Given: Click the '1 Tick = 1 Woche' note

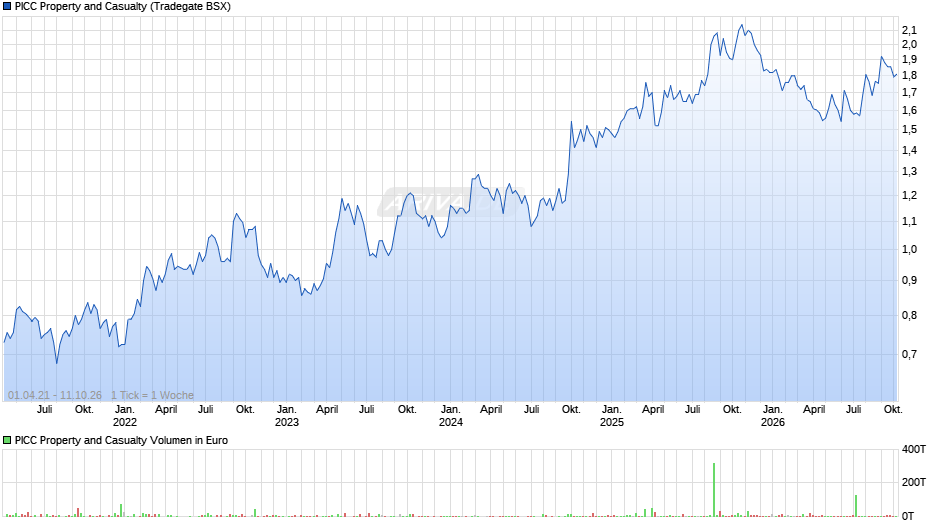Looking at the screenshot, I should pos(152,395).
